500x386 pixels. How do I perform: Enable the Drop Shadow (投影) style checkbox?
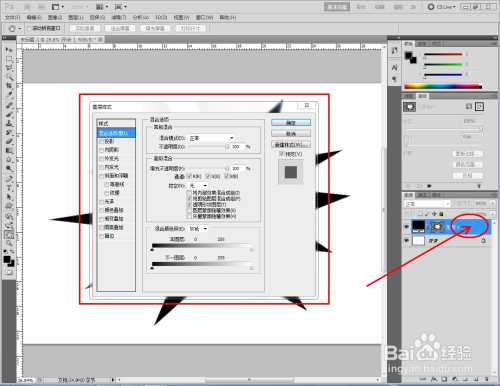coord(101,142)
